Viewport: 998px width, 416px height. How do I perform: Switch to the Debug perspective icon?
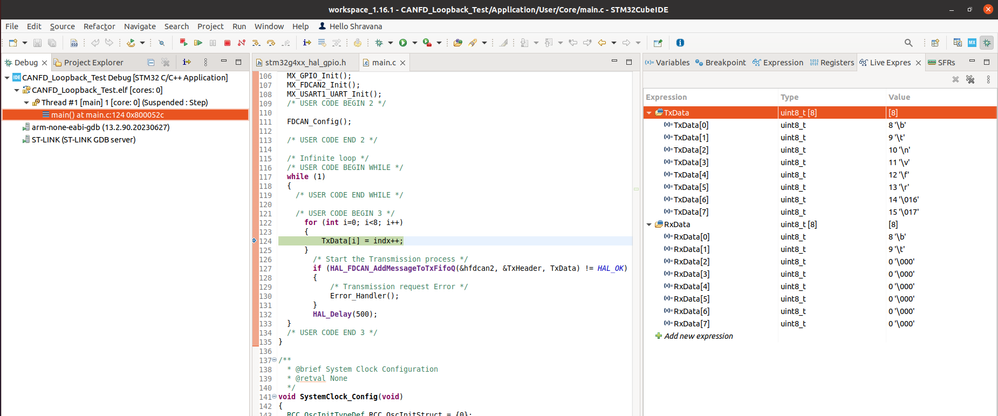pyautogui.click(x=988, y=43)
